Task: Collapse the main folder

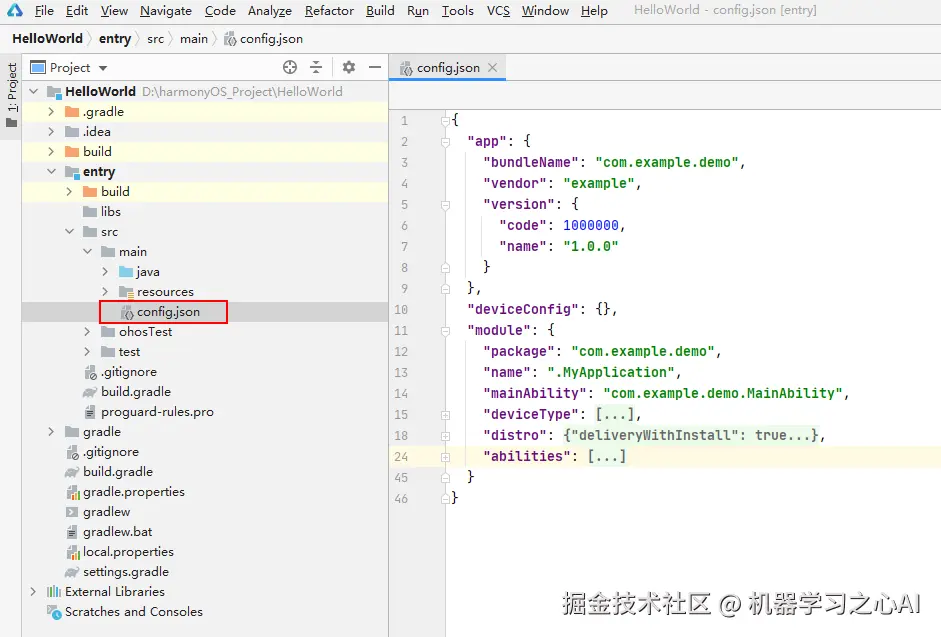Action: click(x=88, y=252)
